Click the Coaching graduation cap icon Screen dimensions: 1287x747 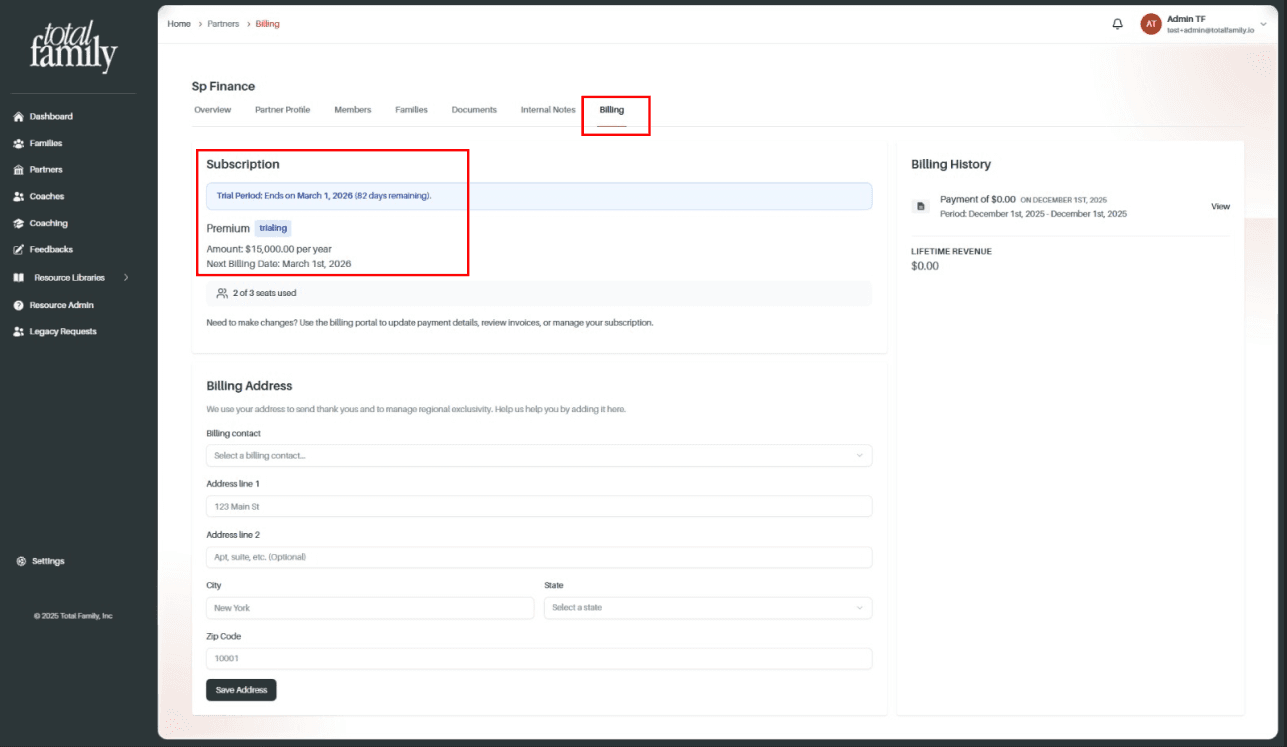pyautogui.click(x=18, y=224)
